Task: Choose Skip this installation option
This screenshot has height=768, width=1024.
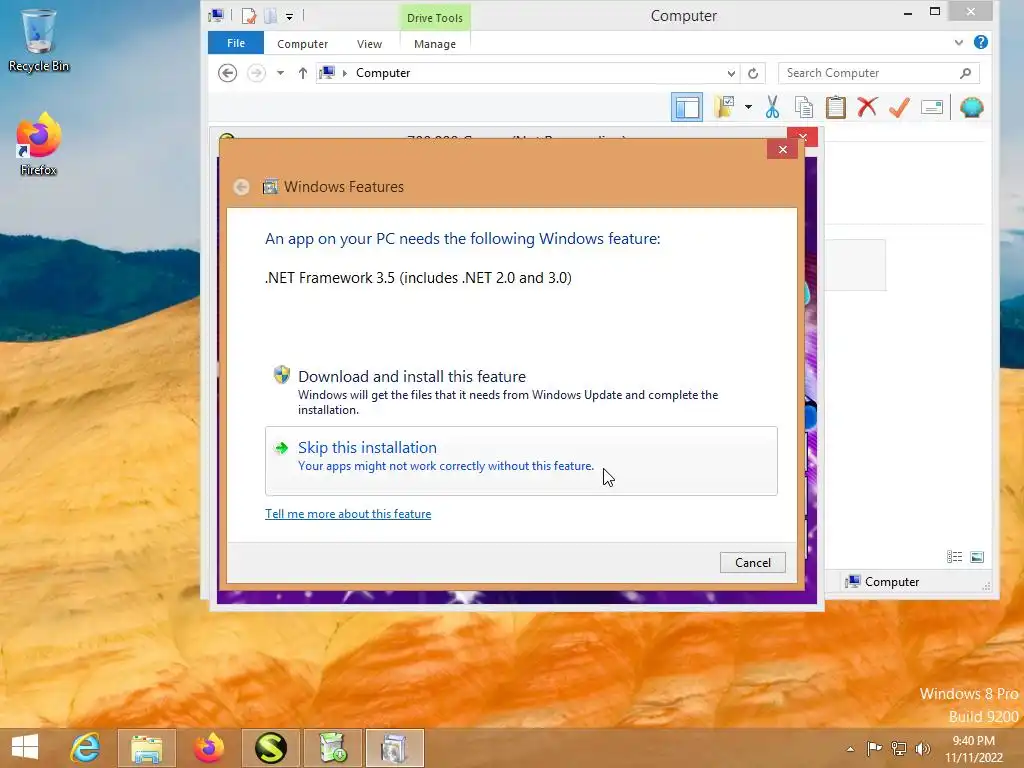Action: pyautogui.click(x=520, y=460)
